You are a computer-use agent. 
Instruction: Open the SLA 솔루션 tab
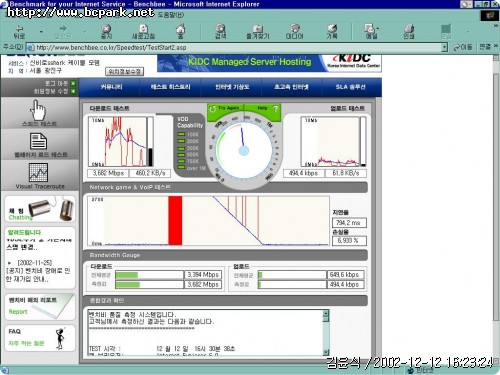(x=350, y=87)
